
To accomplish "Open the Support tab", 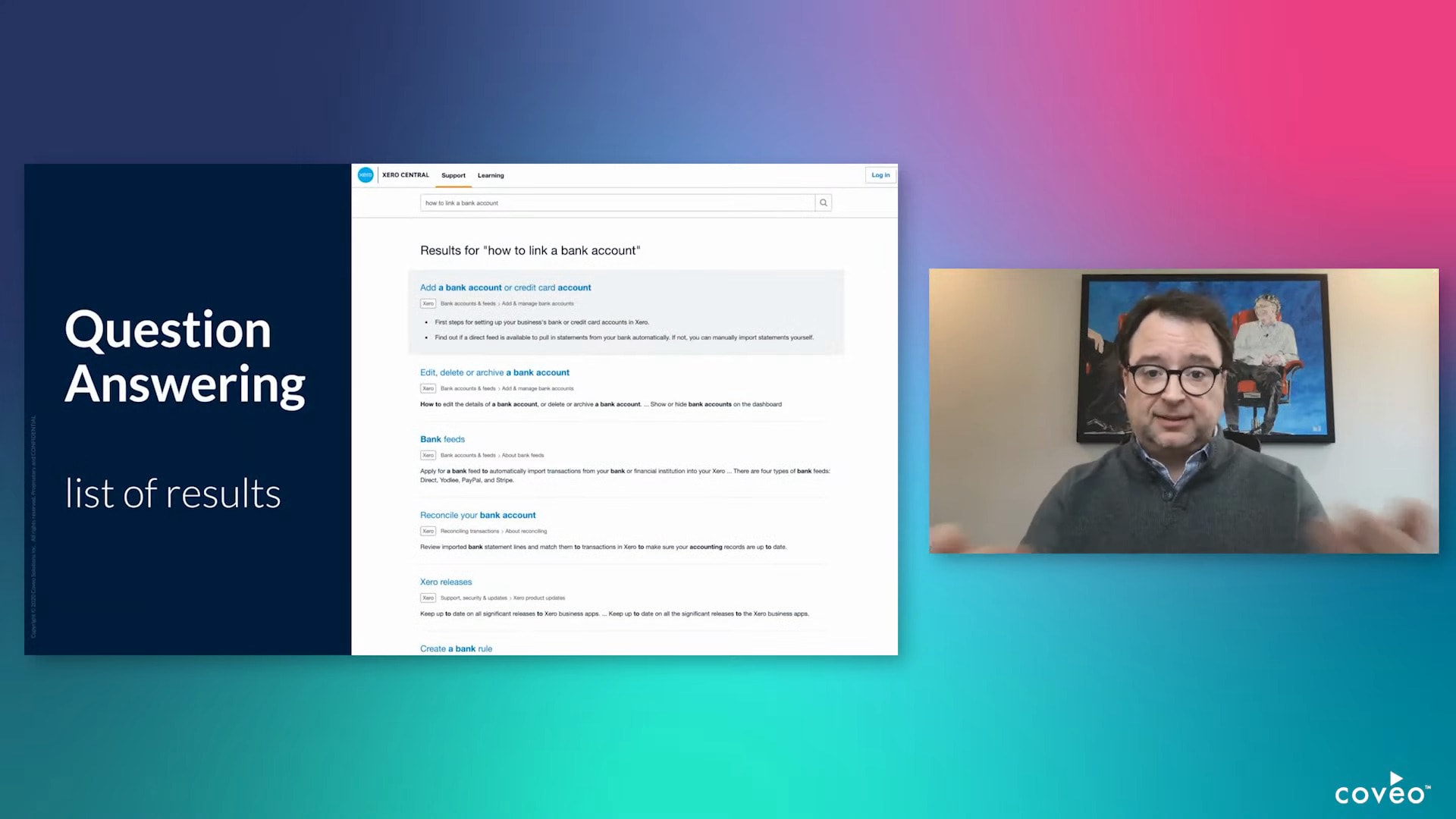I will pyautogui.click(x=453, y=175).
